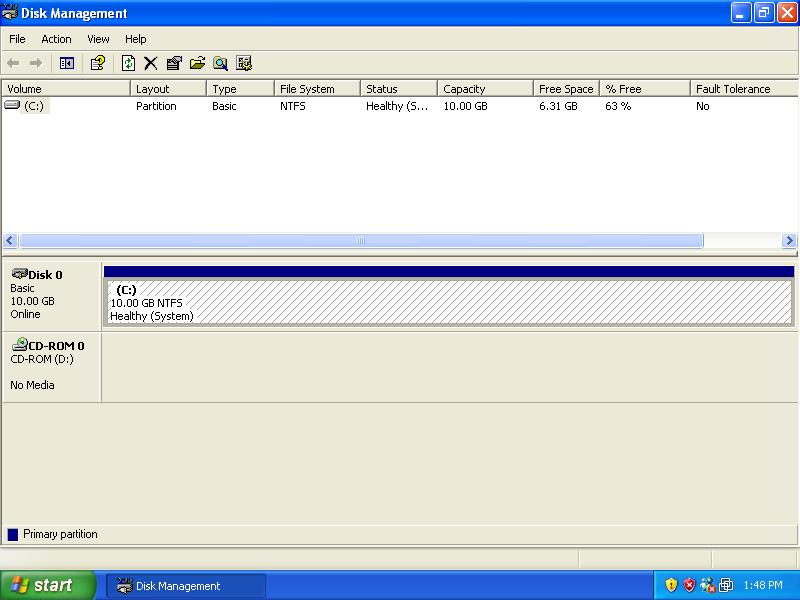Click the 1:48 PM taskbar clock
This screenshot has width=800, height=600.
click(763, 585)
